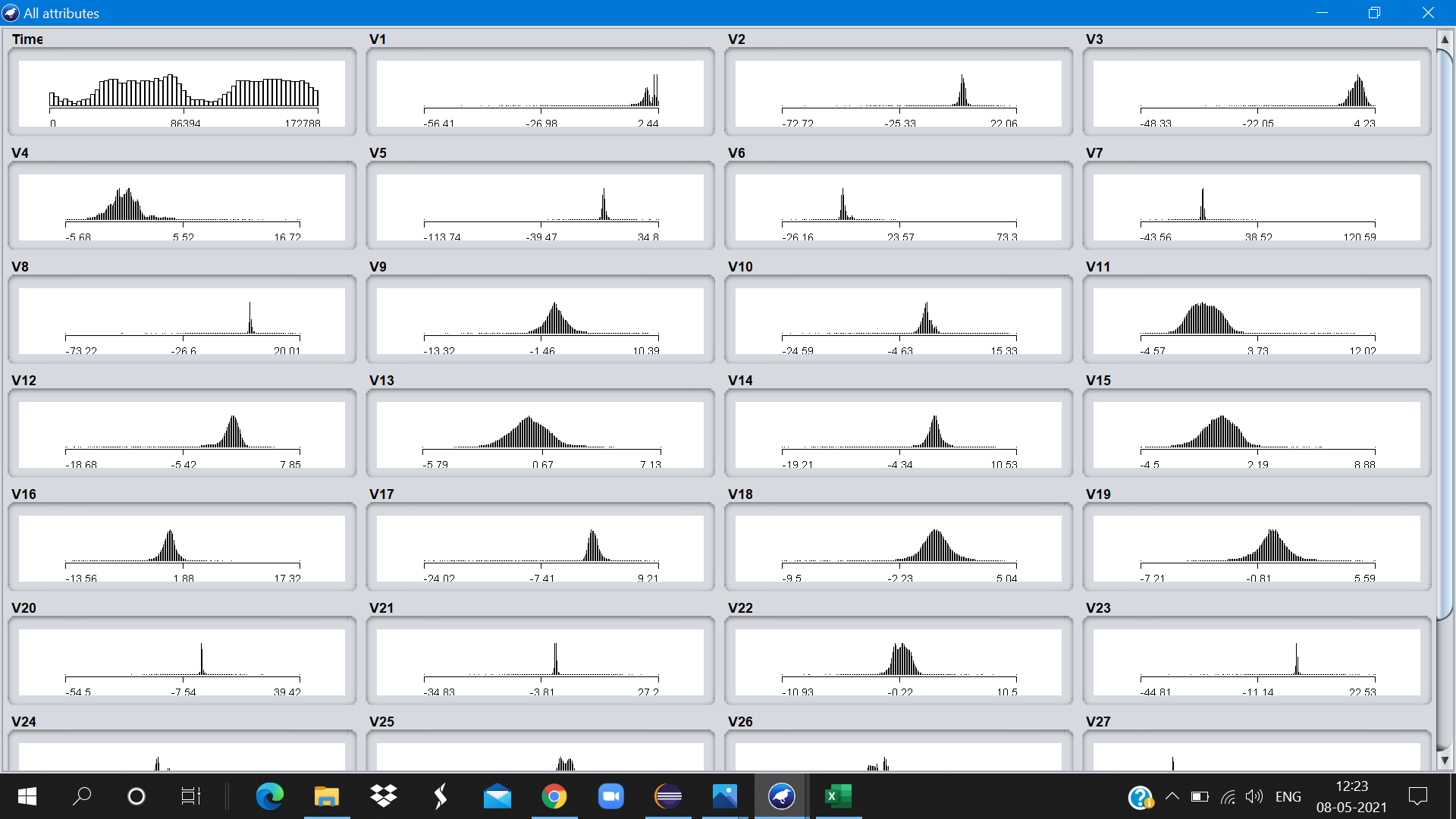Click the Weka icon in title bar
This screenshot has height=819, width=1456.
click(x=11, y=13)
